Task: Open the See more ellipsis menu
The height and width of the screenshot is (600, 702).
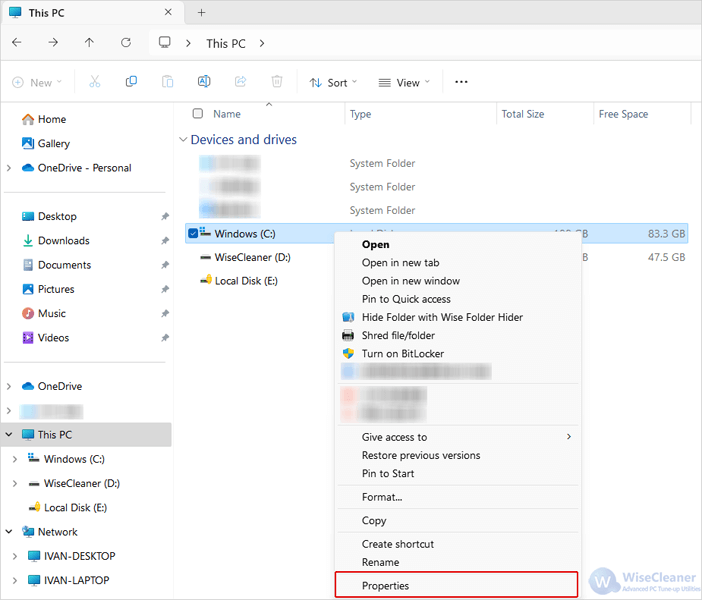Action: (x=461, y=82)
